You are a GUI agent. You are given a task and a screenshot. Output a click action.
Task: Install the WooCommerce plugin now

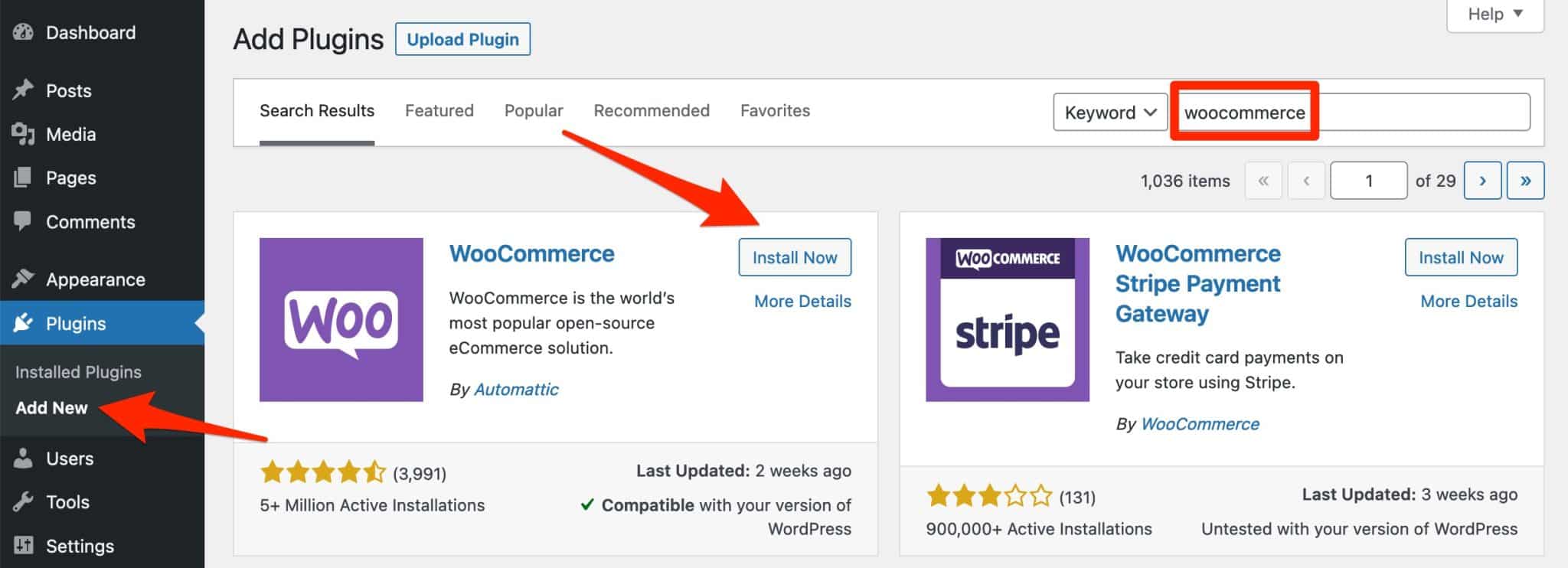(794, 257)
